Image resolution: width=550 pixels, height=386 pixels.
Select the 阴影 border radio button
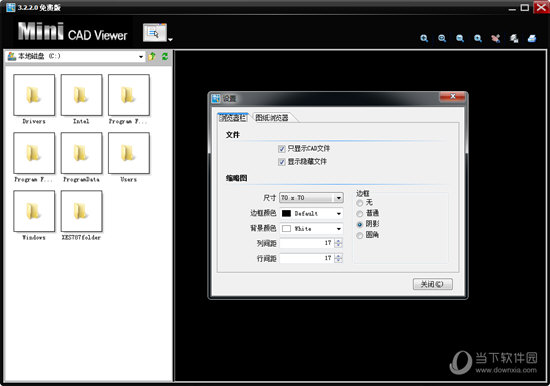point(360,225)
